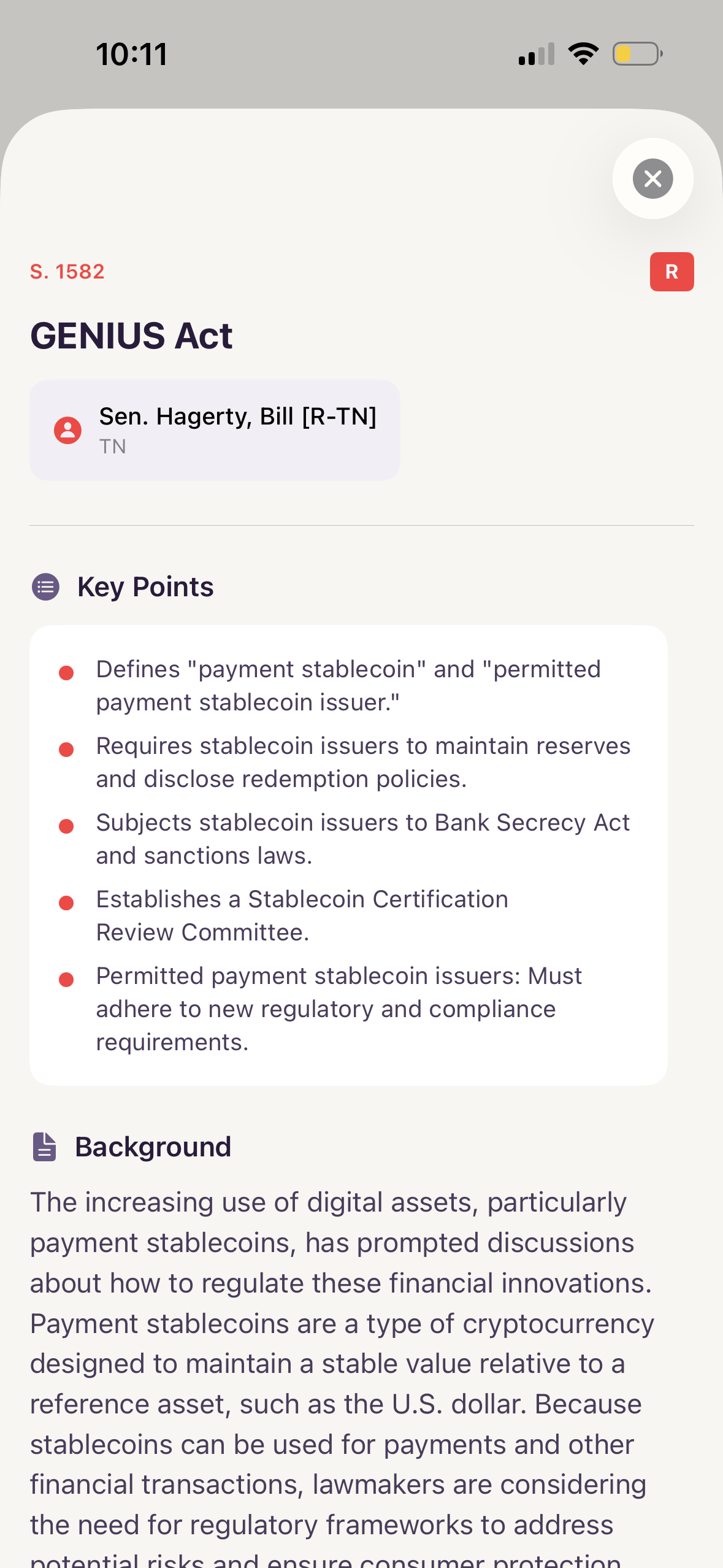
Task: Select the Background section header
Action: (153, 1145)
